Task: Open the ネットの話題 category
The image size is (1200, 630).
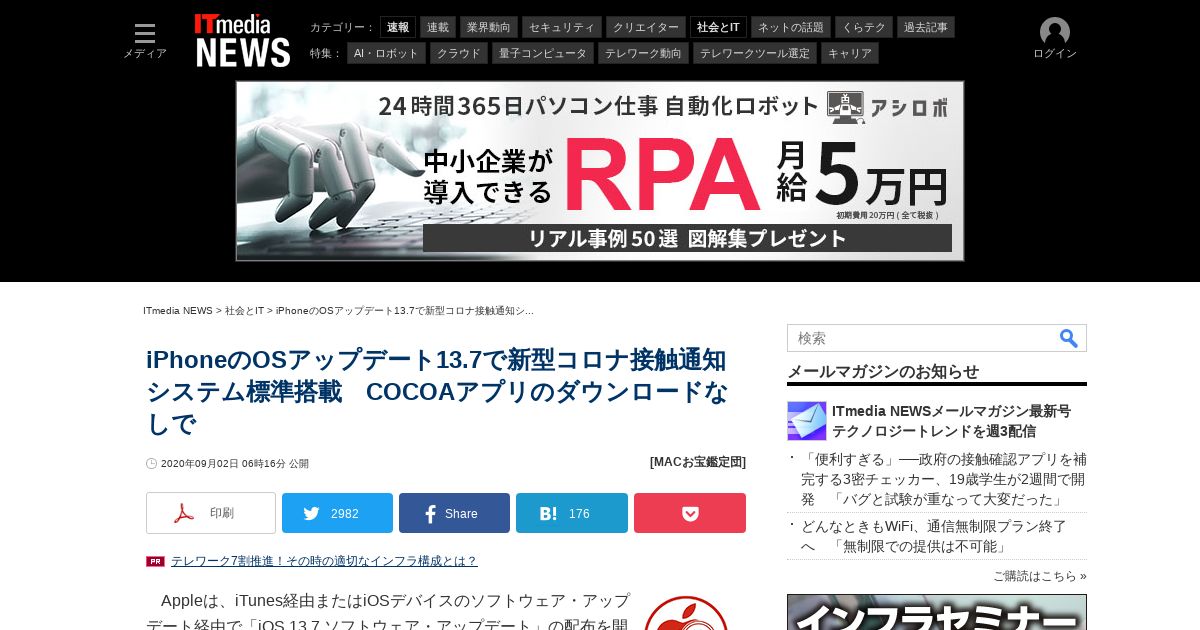Action: (x=791, y=27)
